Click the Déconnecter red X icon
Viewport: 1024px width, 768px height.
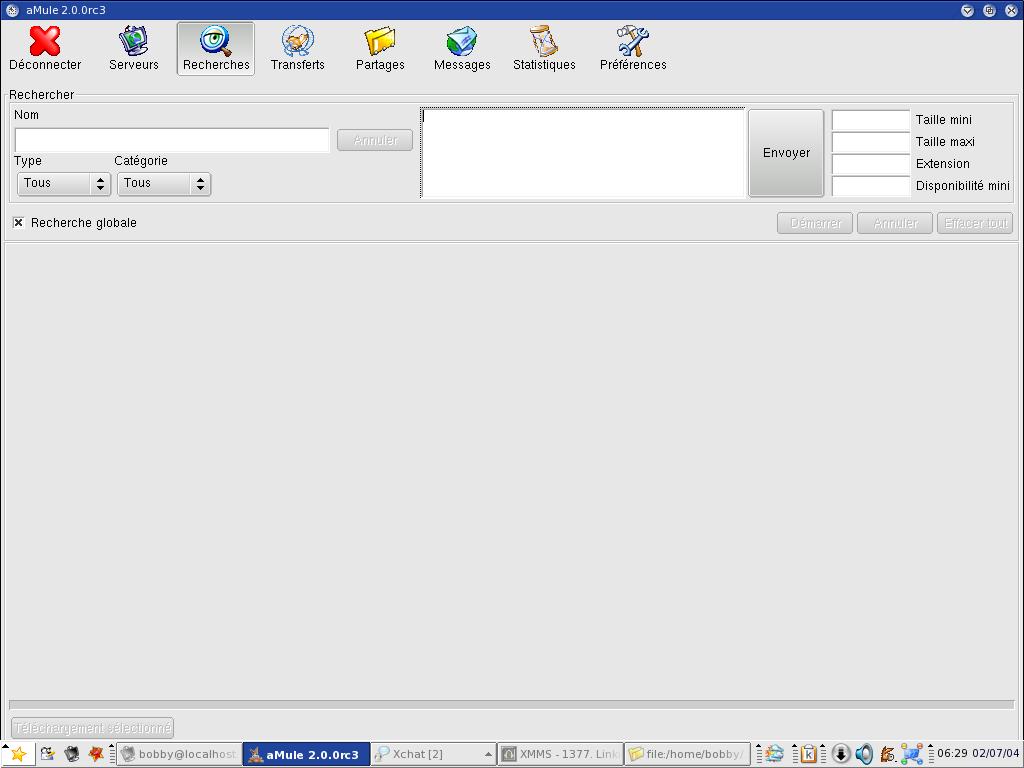point(44,41)
